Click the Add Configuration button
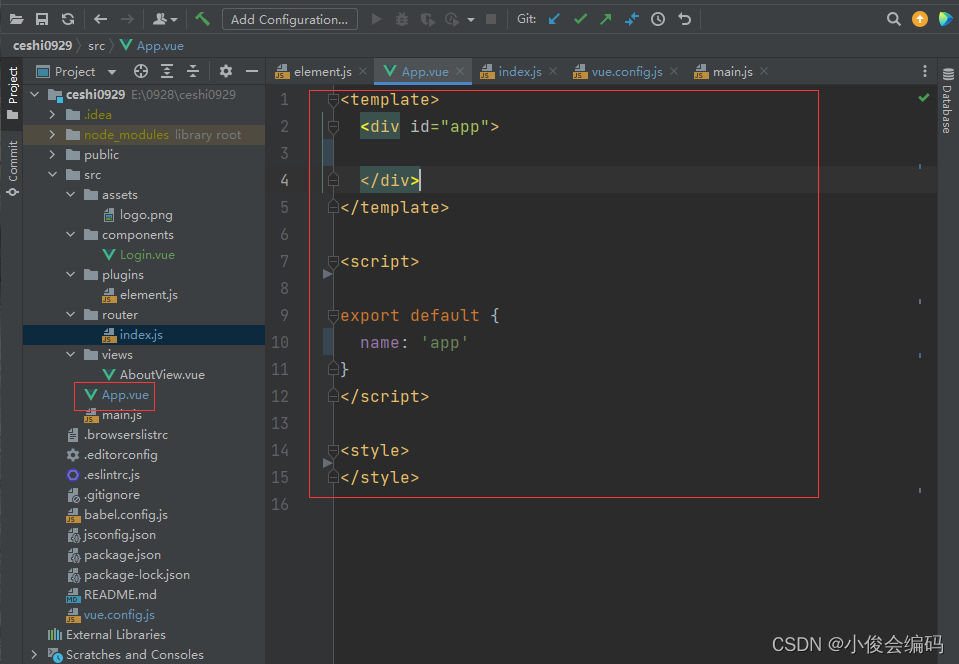The width and height of the screenshot is (959, 664). click(x=290, y=18)
